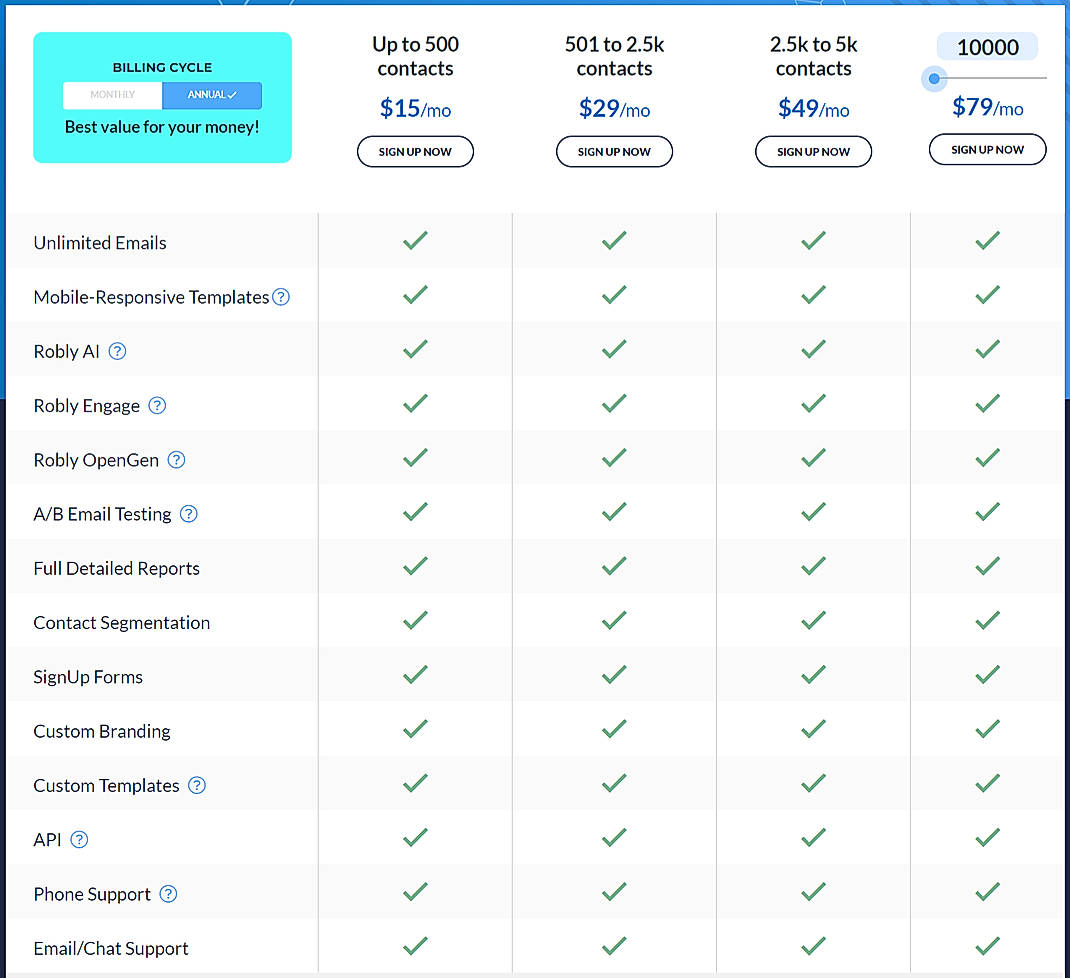Click the Phone Support checkmark under $79 plan
The width and height of the screenshot is (1070, 978).
coord(987,891)
